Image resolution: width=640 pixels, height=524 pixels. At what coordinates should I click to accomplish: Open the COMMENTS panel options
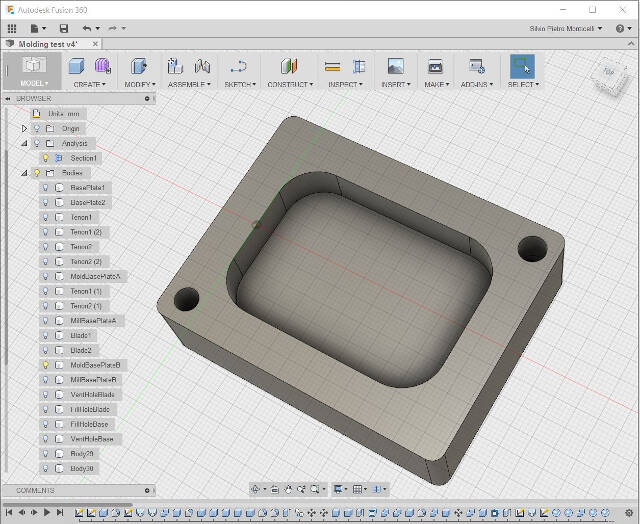tap(147, 491)
